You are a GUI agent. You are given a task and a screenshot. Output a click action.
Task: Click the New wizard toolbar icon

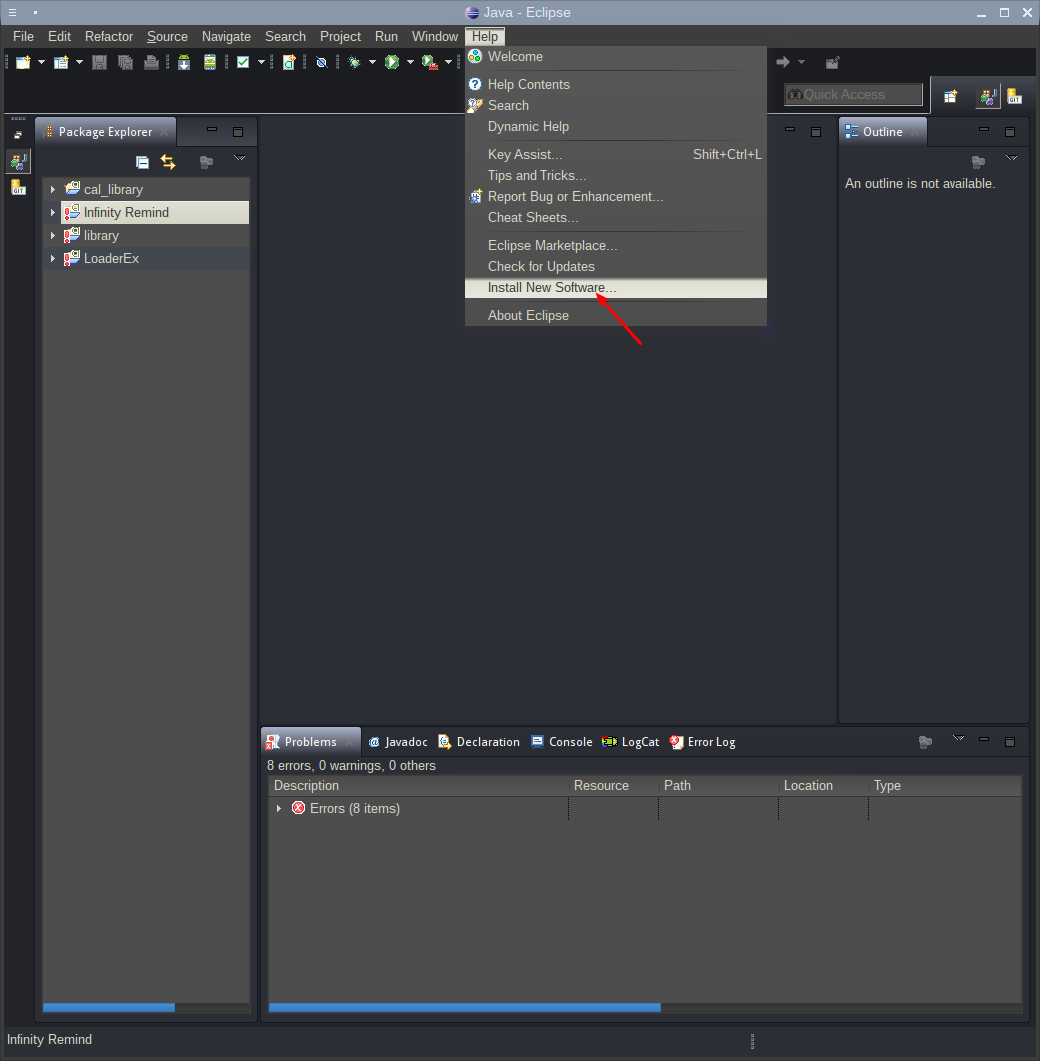click(23, 62)
